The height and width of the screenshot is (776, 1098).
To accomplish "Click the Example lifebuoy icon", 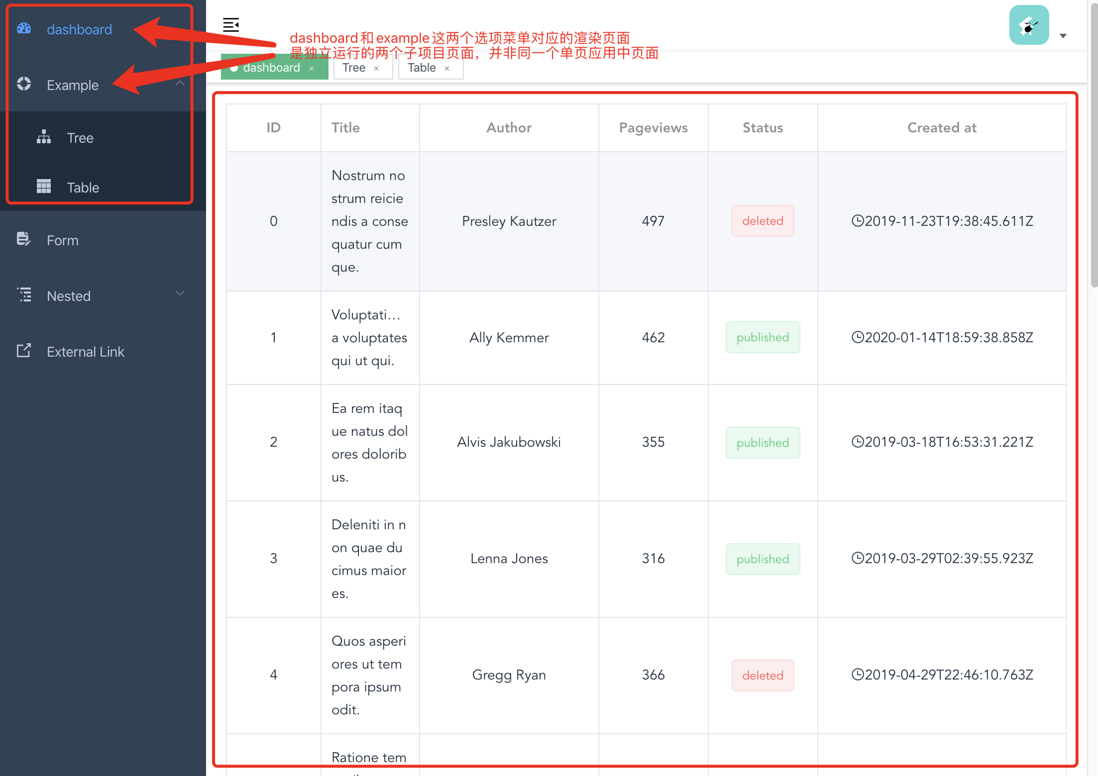I will (x=24, y=84).
